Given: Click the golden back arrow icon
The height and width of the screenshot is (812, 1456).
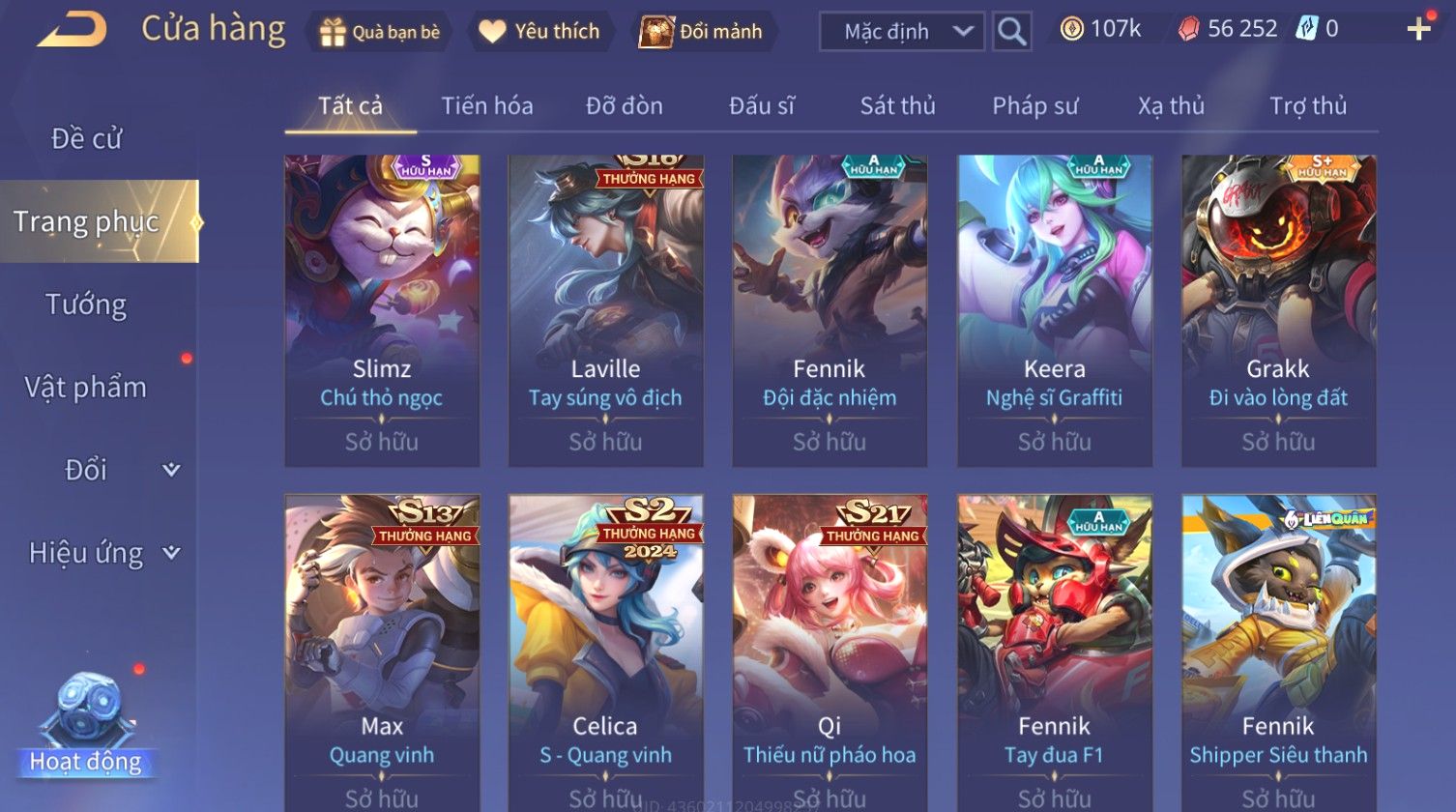Looking at the screenshot, I should point(72,29).
